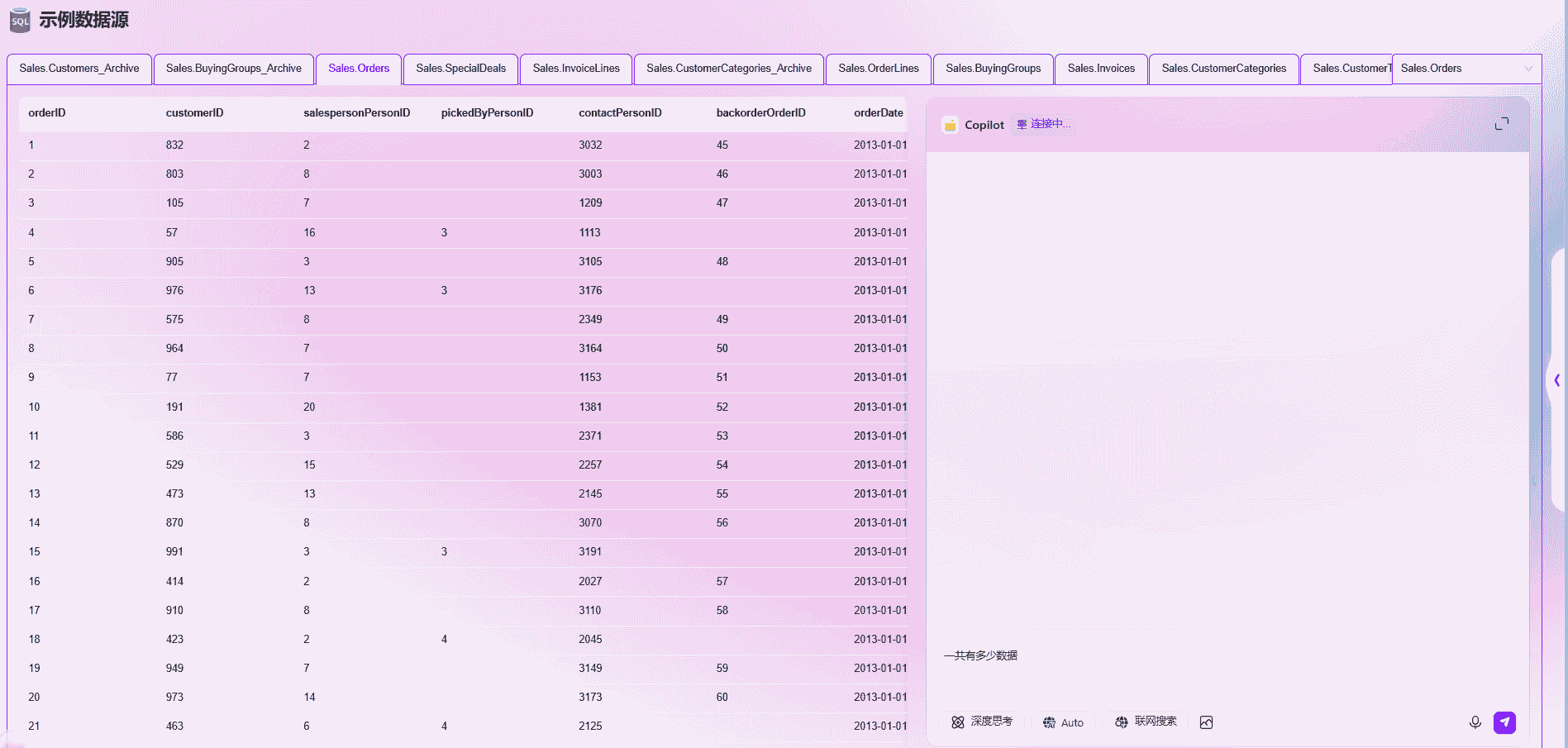Select customerID cell 414

click(x=174, y=582)
